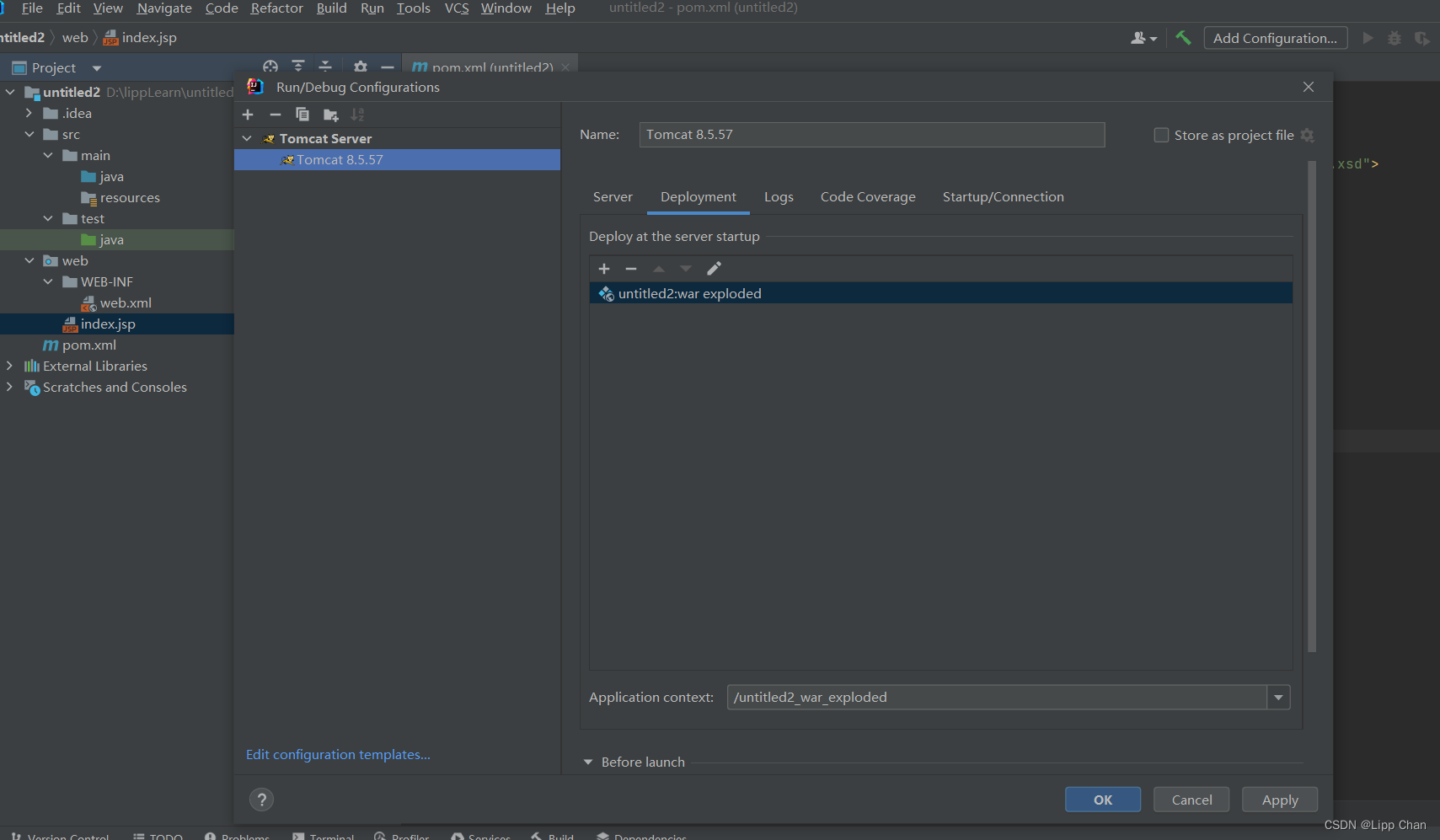1440x840 pixels.
Task: Click the OK button
Action: click(1103, 800)
